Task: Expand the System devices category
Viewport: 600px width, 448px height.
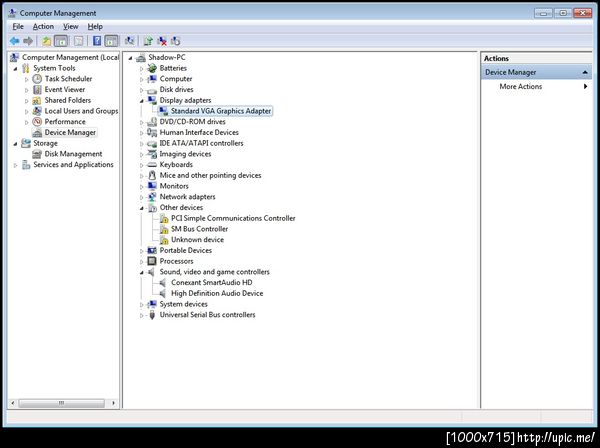Action: (142, 305)
